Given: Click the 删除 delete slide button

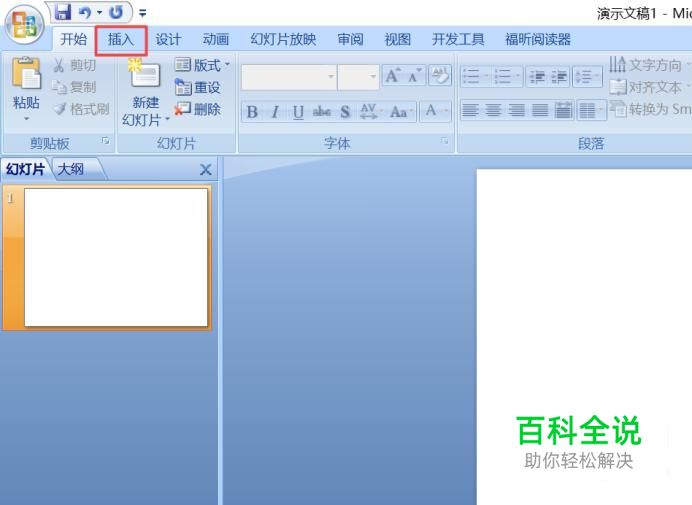Looking at the screenshot, I should pyautogui.click(x=198, y=109).
